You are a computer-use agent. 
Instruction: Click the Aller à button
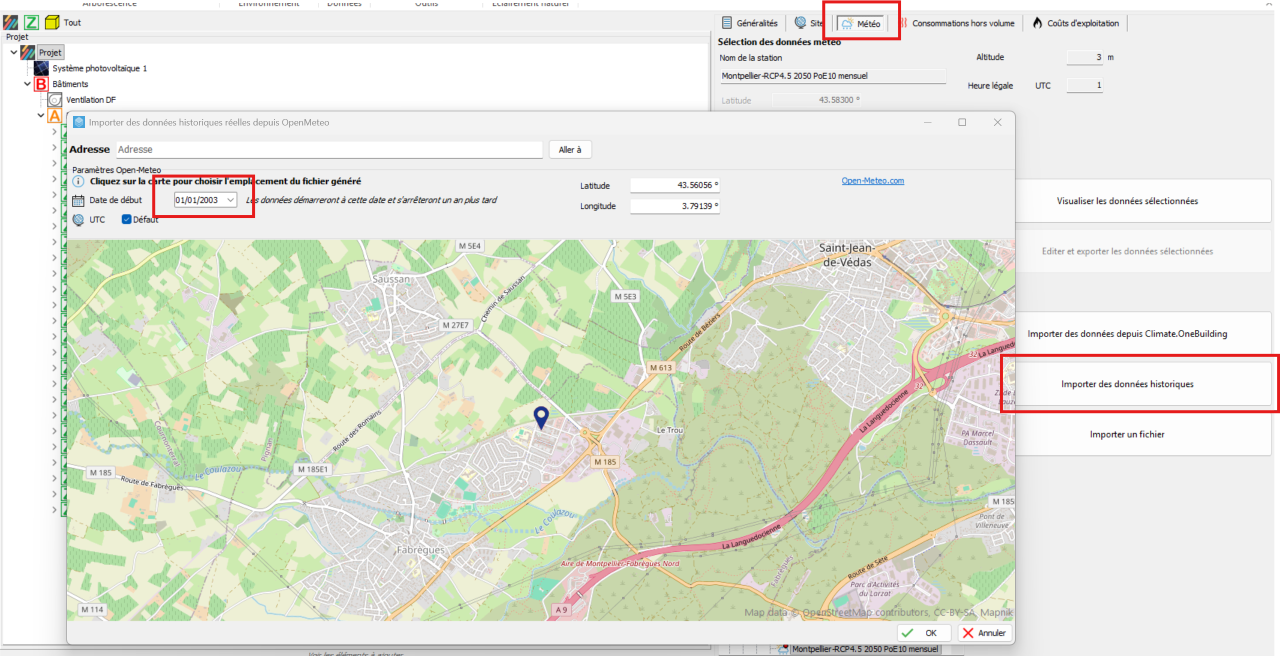click(570, 149)
